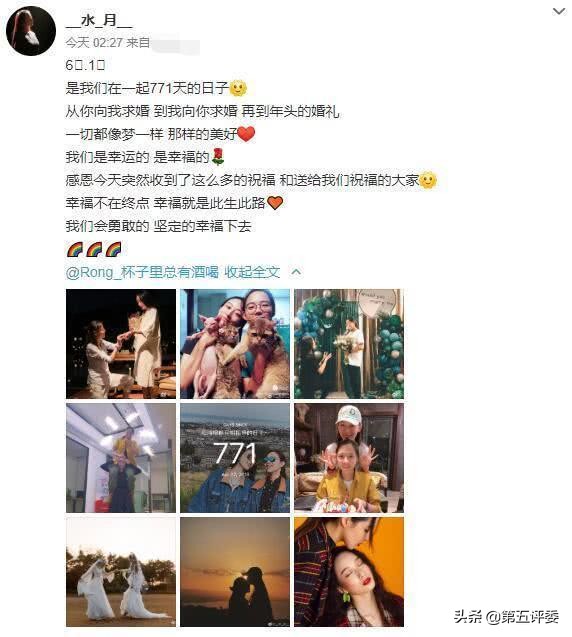Click the poster's round avatar picture
The height and width of the screenshot is (637, 572).
click(x=31, y=31)
